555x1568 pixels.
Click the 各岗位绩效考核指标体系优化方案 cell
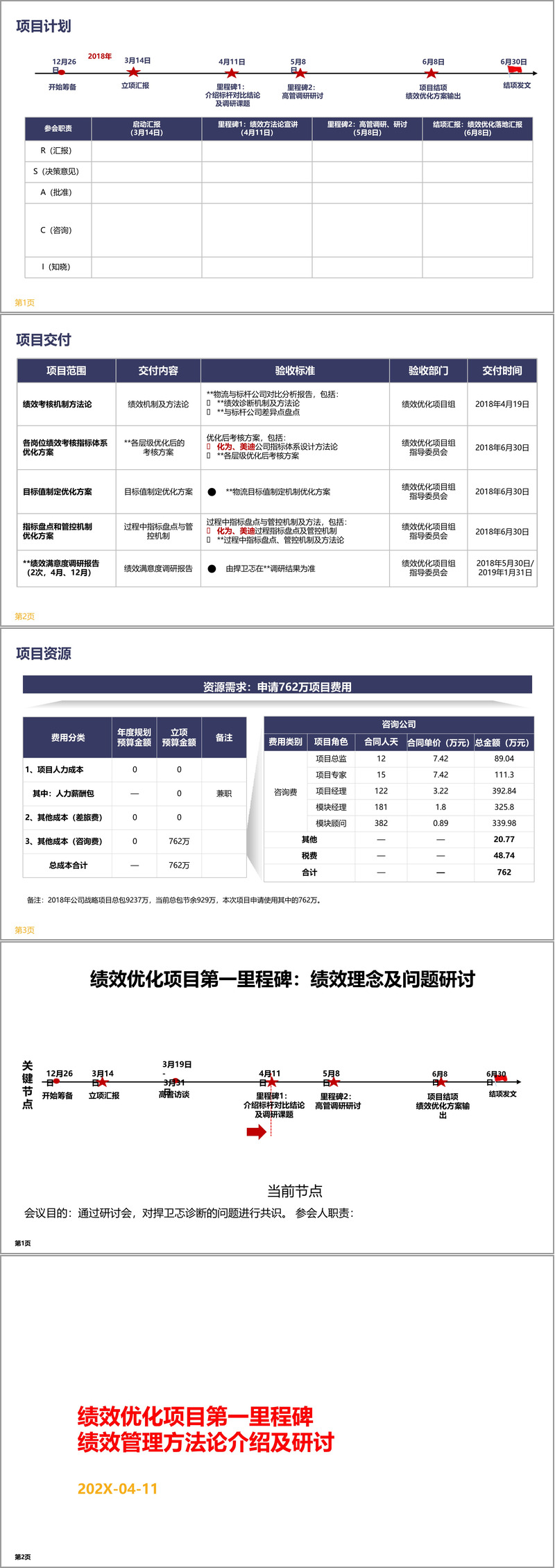pyautogui.click(x=67, y=448)
